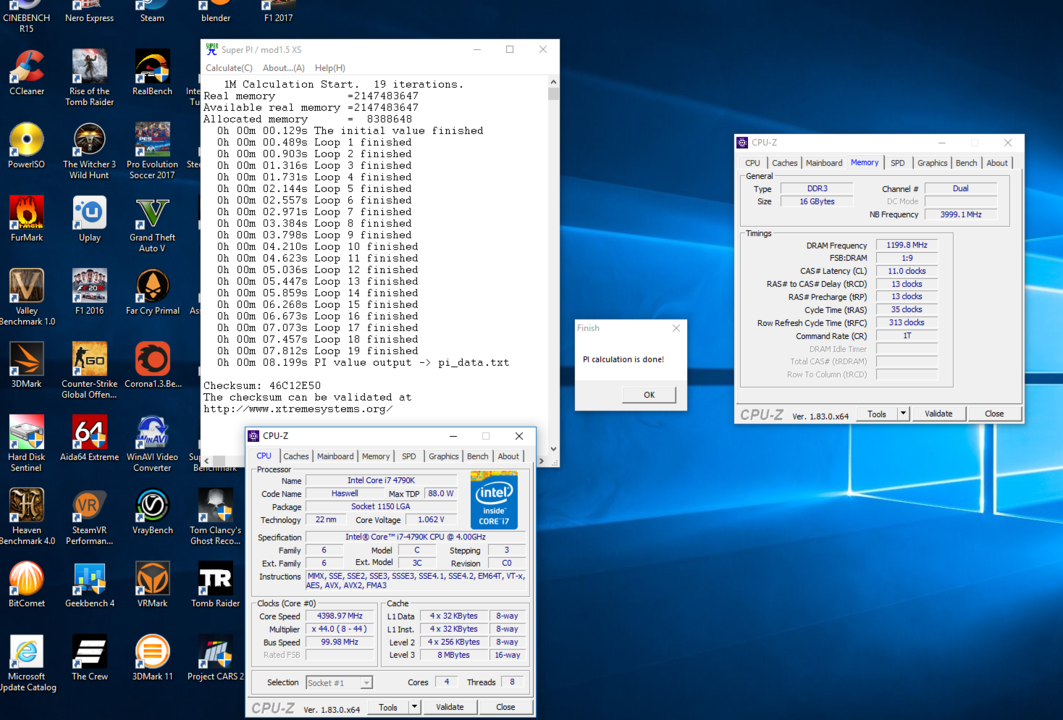Open Valley Benchmark 1.0 shortcut
Viewport: 1063px width, 720px height.
coord(26,297)
